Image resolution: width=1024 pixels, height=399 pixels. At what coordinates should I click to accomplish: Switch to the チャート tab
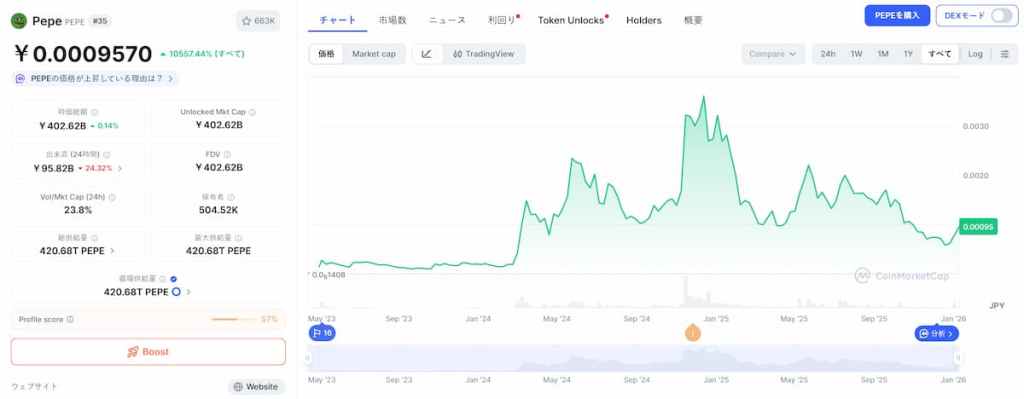[338, 20]
